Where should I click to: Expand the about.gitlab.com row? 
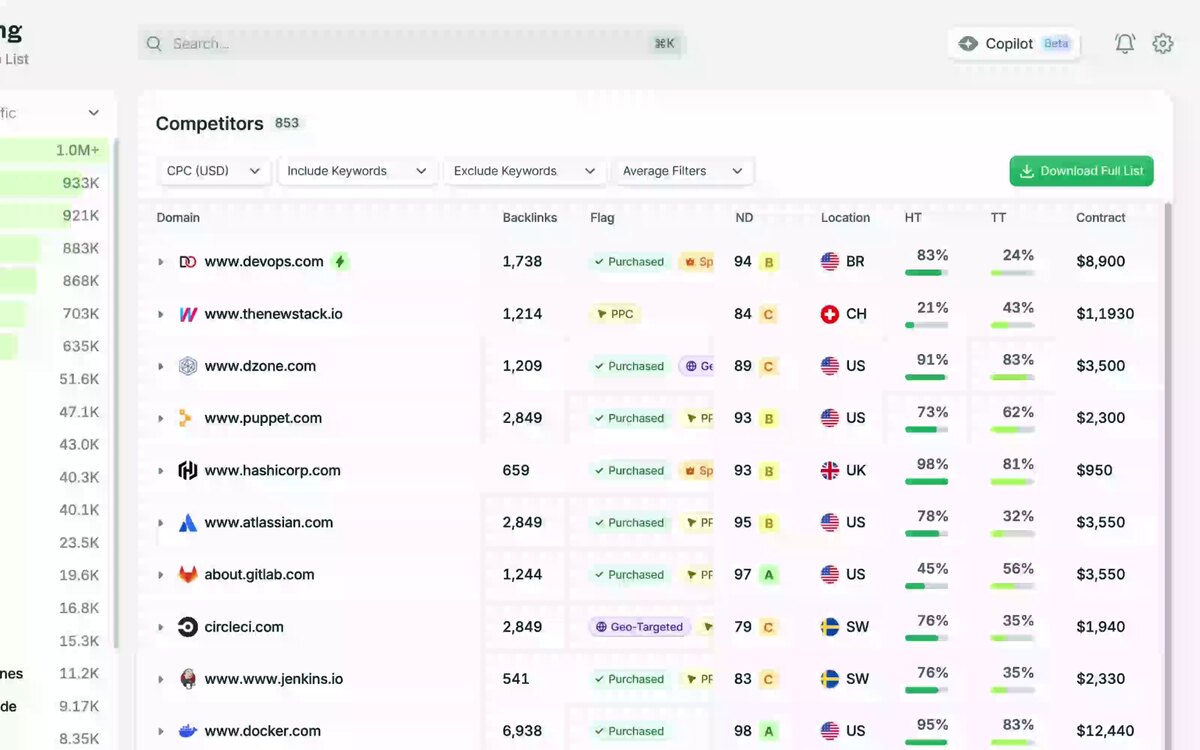click(x=161, y=575)
